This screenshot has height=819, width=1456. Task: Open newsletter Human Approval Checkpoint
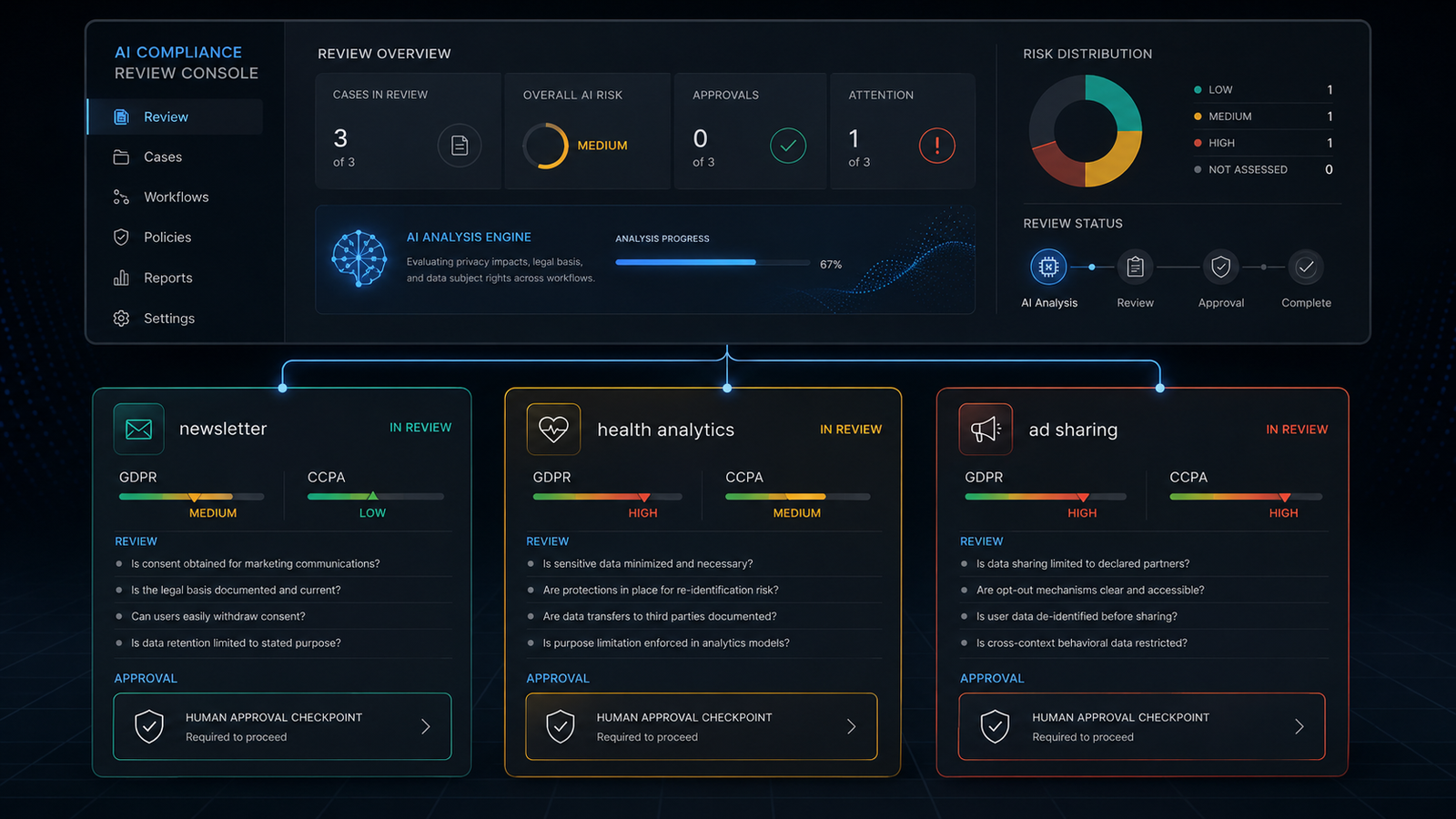282,726
